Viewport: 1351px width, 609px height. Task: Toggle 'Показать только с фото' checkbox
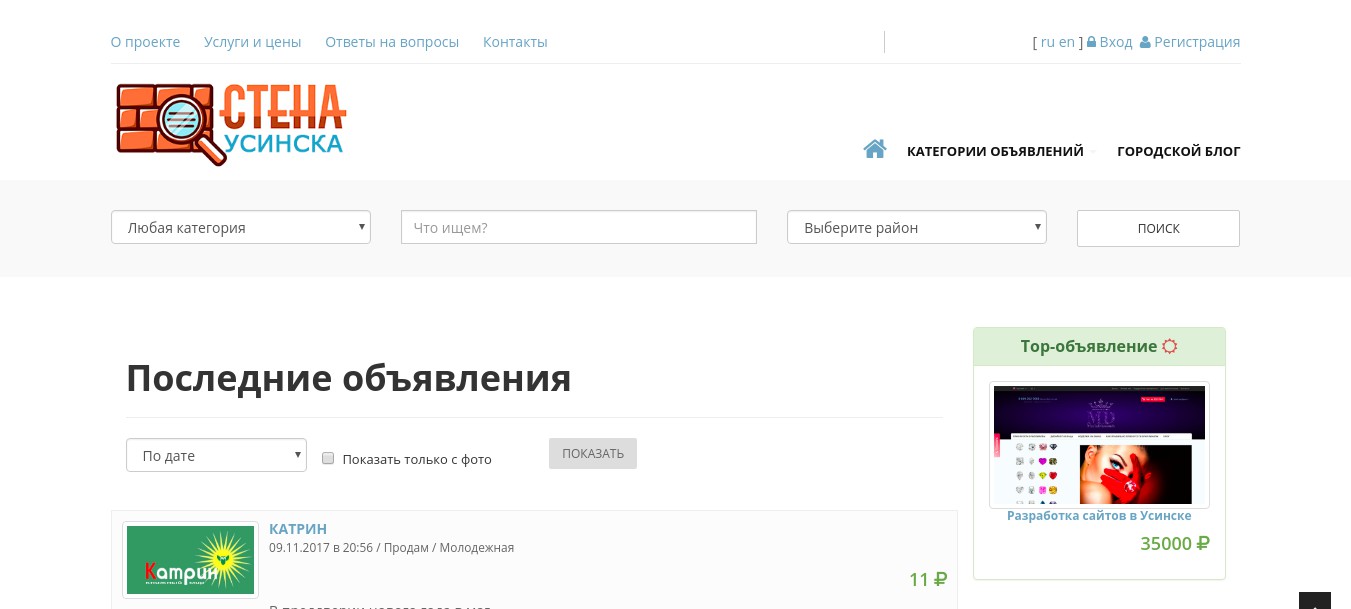(327, 459)
